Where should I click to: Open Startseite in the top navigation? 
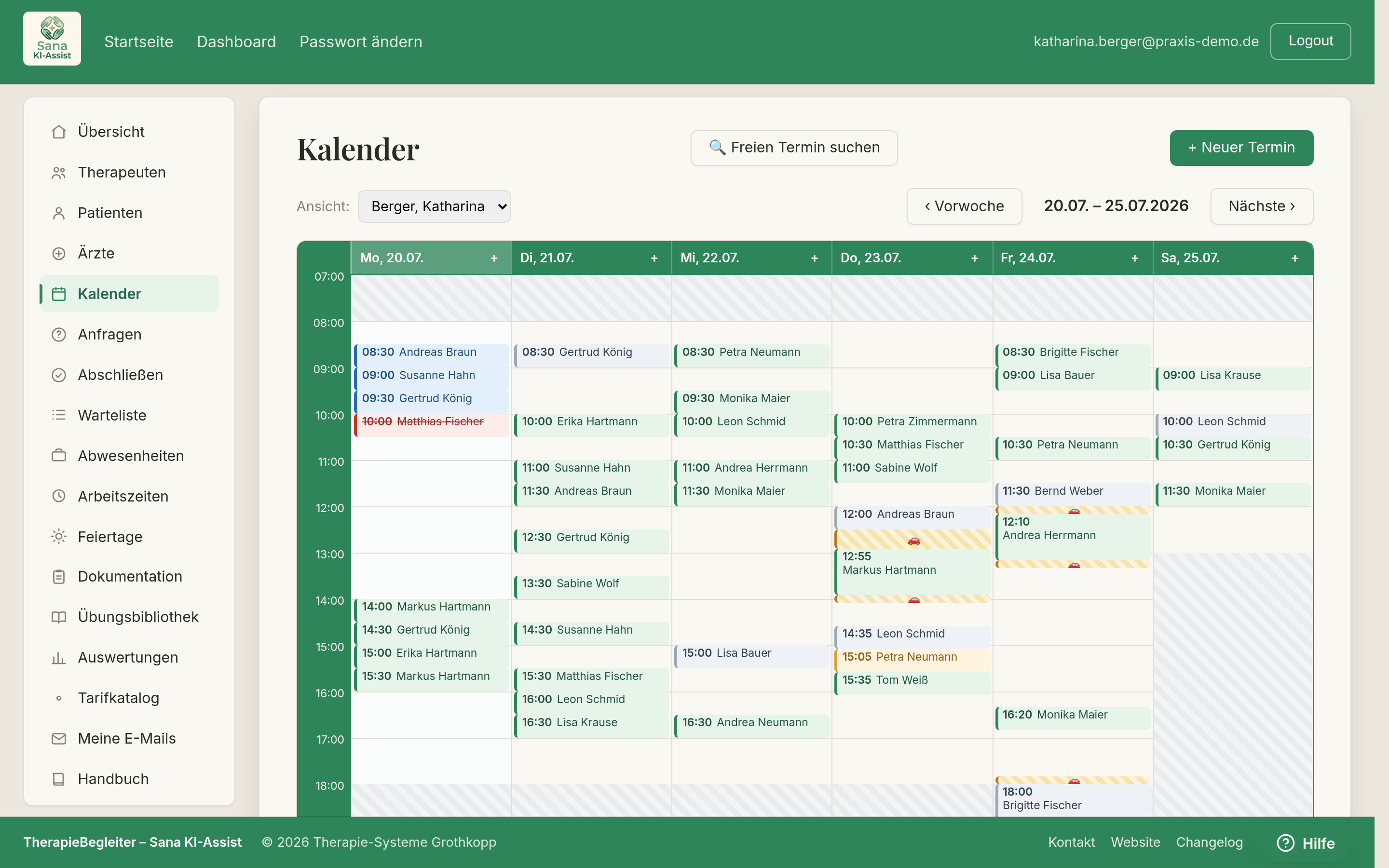pos(139,42)
